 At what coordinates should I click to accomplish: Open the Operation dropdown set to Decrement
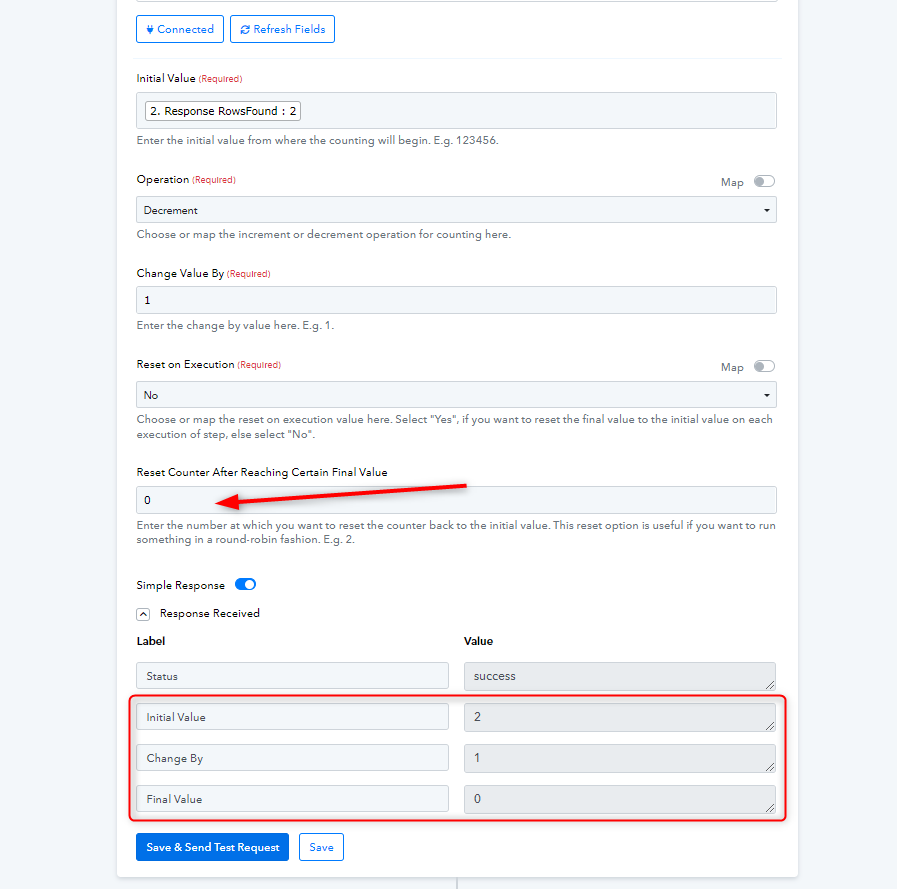click(x=456, y=210)
